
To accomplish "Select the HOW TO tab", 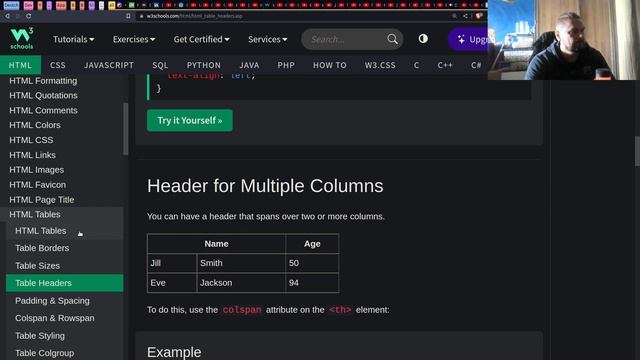I will [330, 65].
